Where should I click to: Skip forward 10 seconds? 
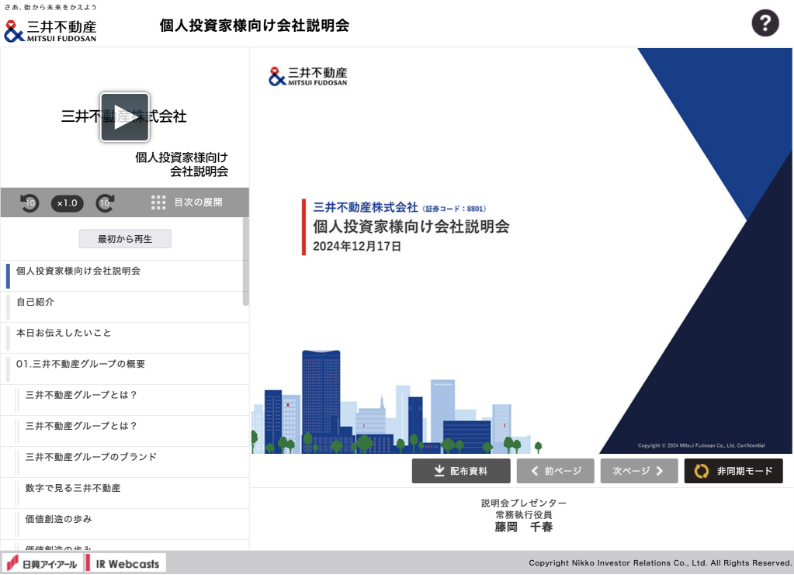coord(105,203)
